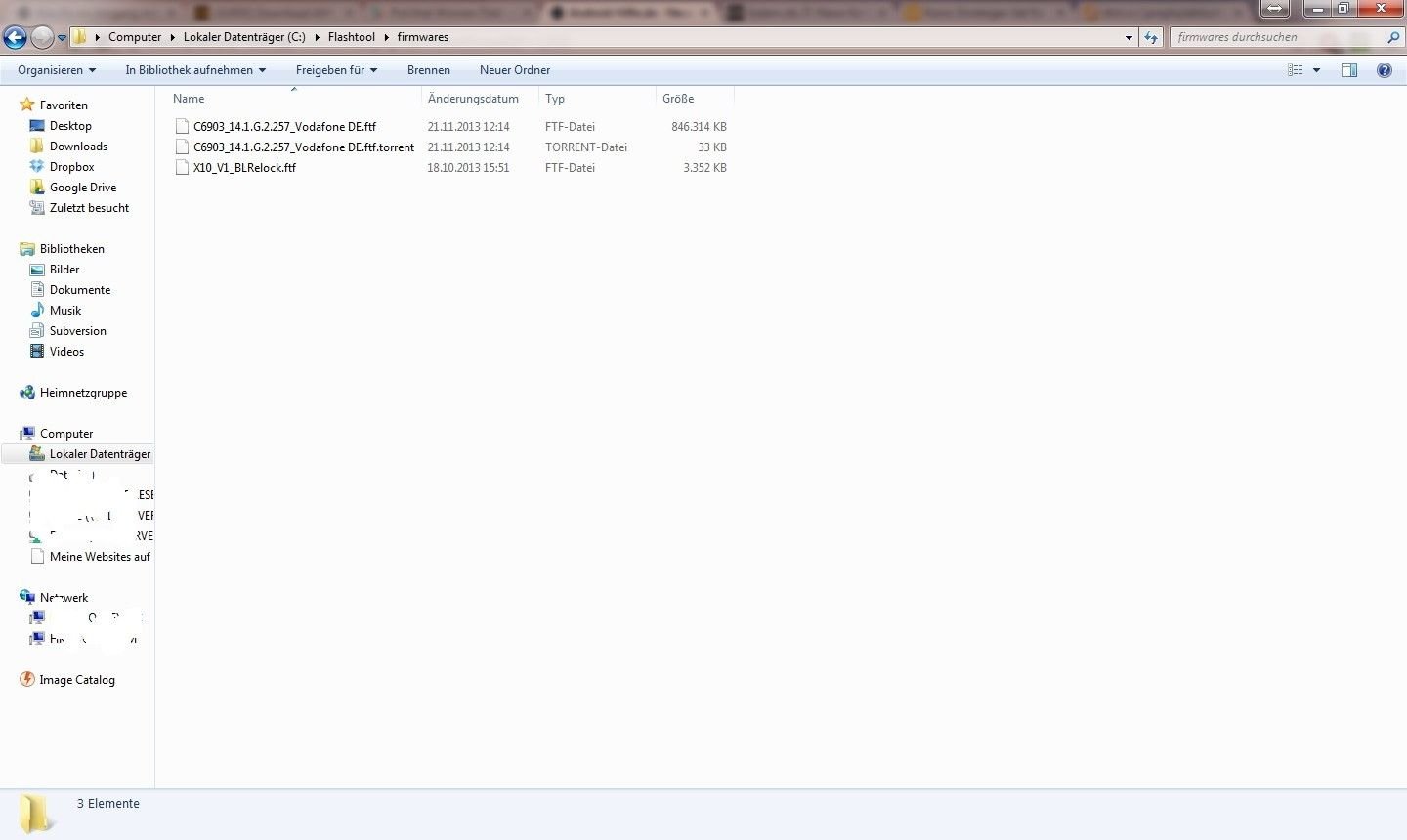Click 'TORRENT-Datei' type cell
Image resolution: width=1407 pixels, height=840 pixels.
[x=586, y=147]
